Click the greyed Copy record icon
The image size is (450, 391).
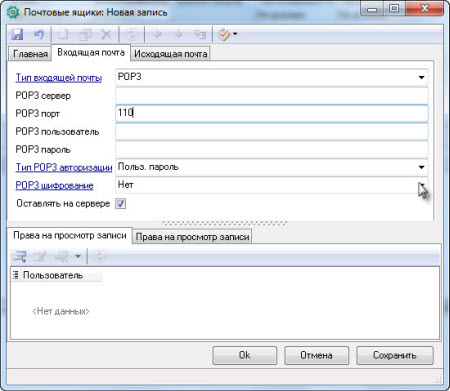point(85,34)
